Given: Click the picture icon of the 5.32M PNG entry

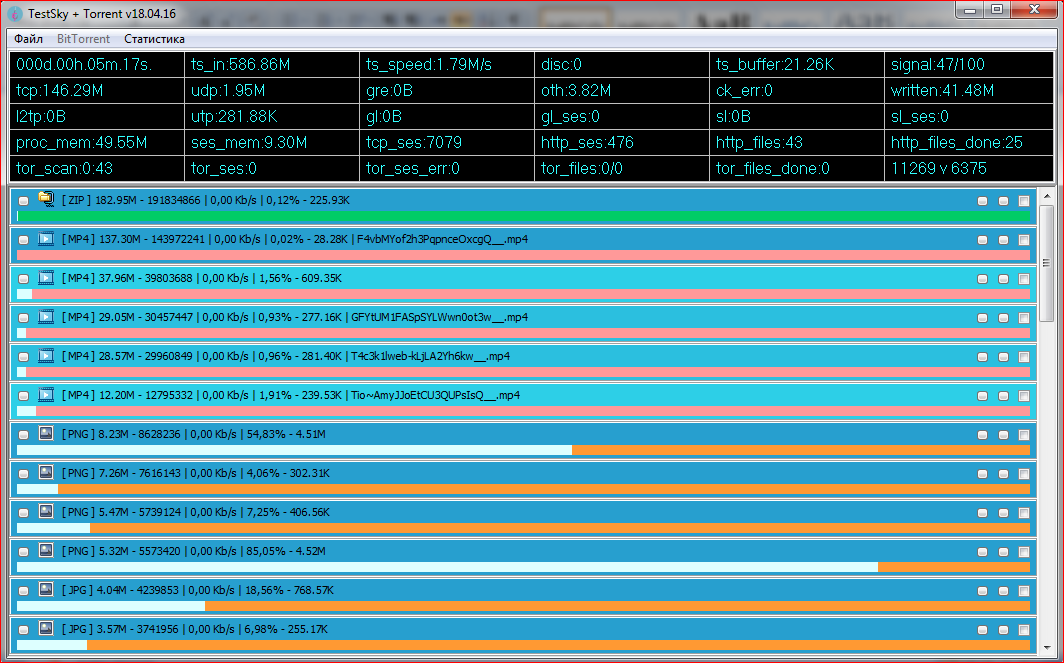Looking at the screenshot, I should coord(45,550).
